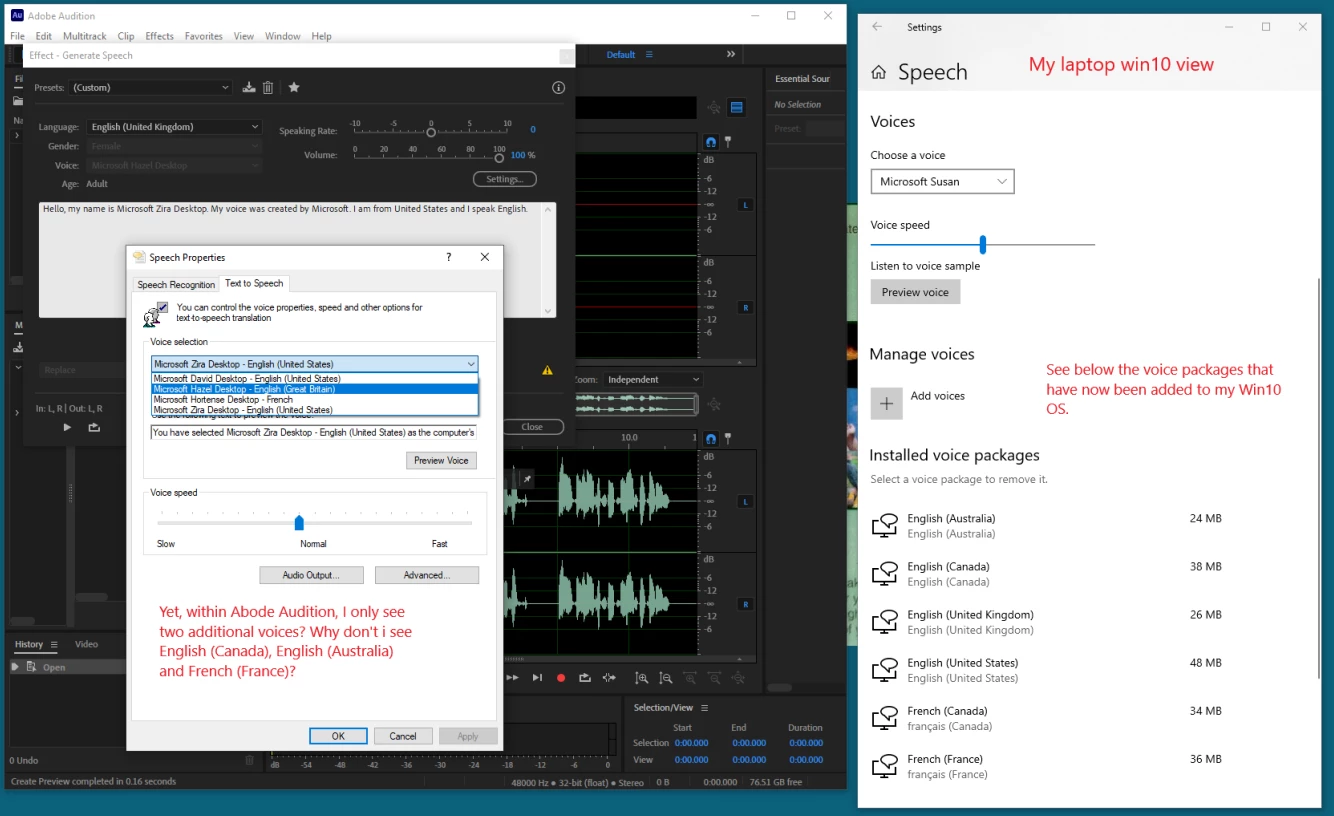The image size is (1334, 816).
Task: Open Generate Speech info icon
Action: coord(559,88)
